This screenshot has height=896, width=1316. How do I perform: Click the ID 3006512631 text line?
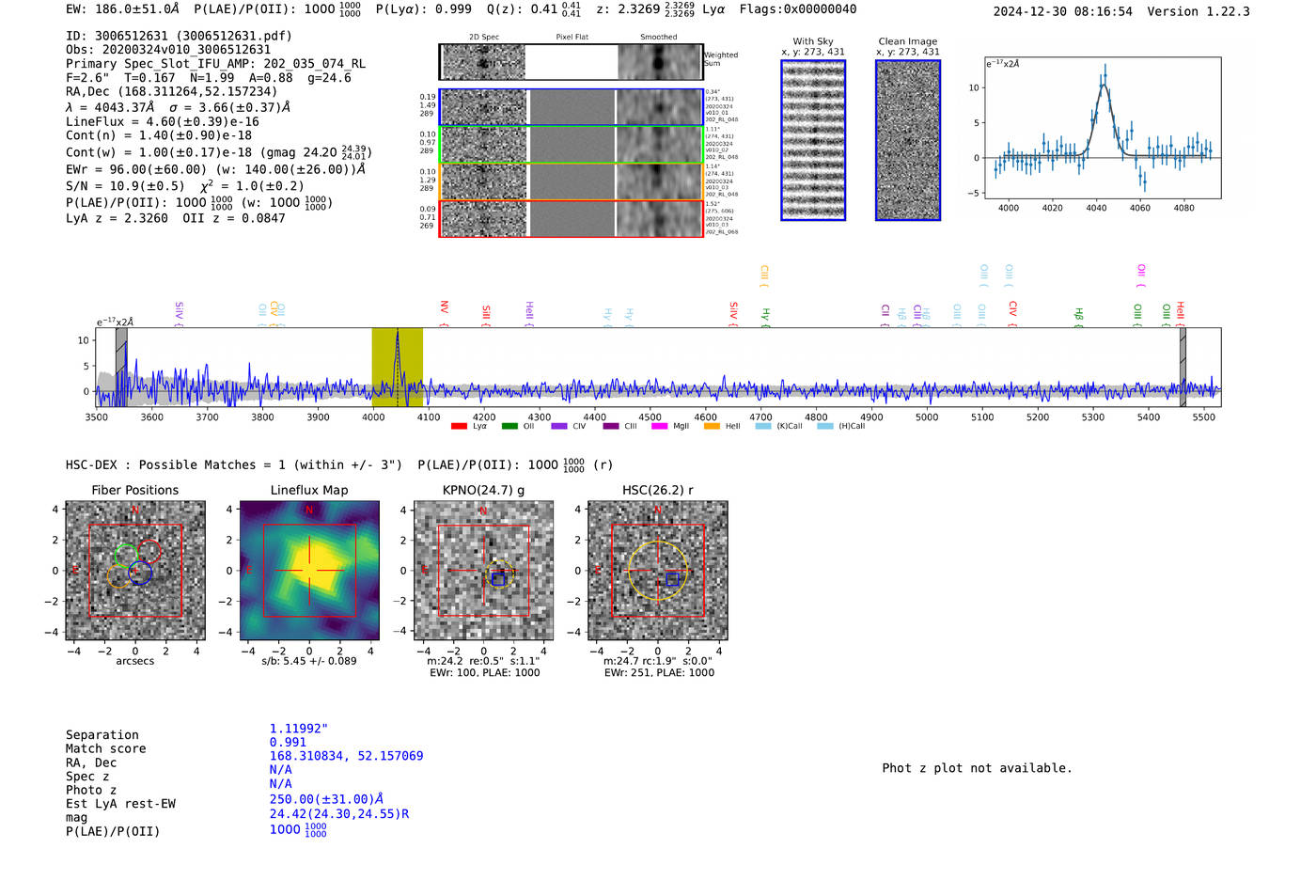[179, 36]
